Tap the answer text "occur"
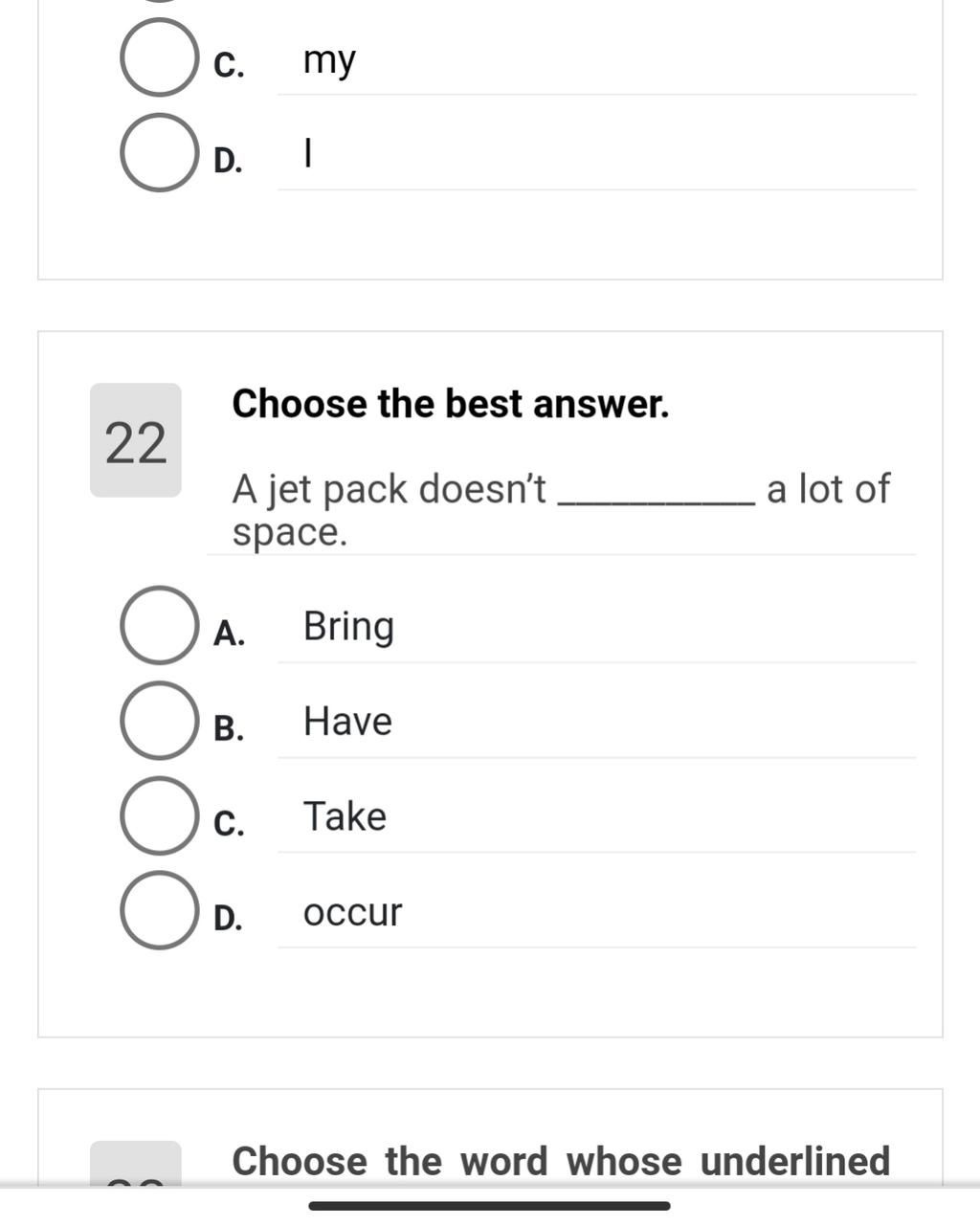Screen dimensions: 980x1226 (x=352, y=912)
